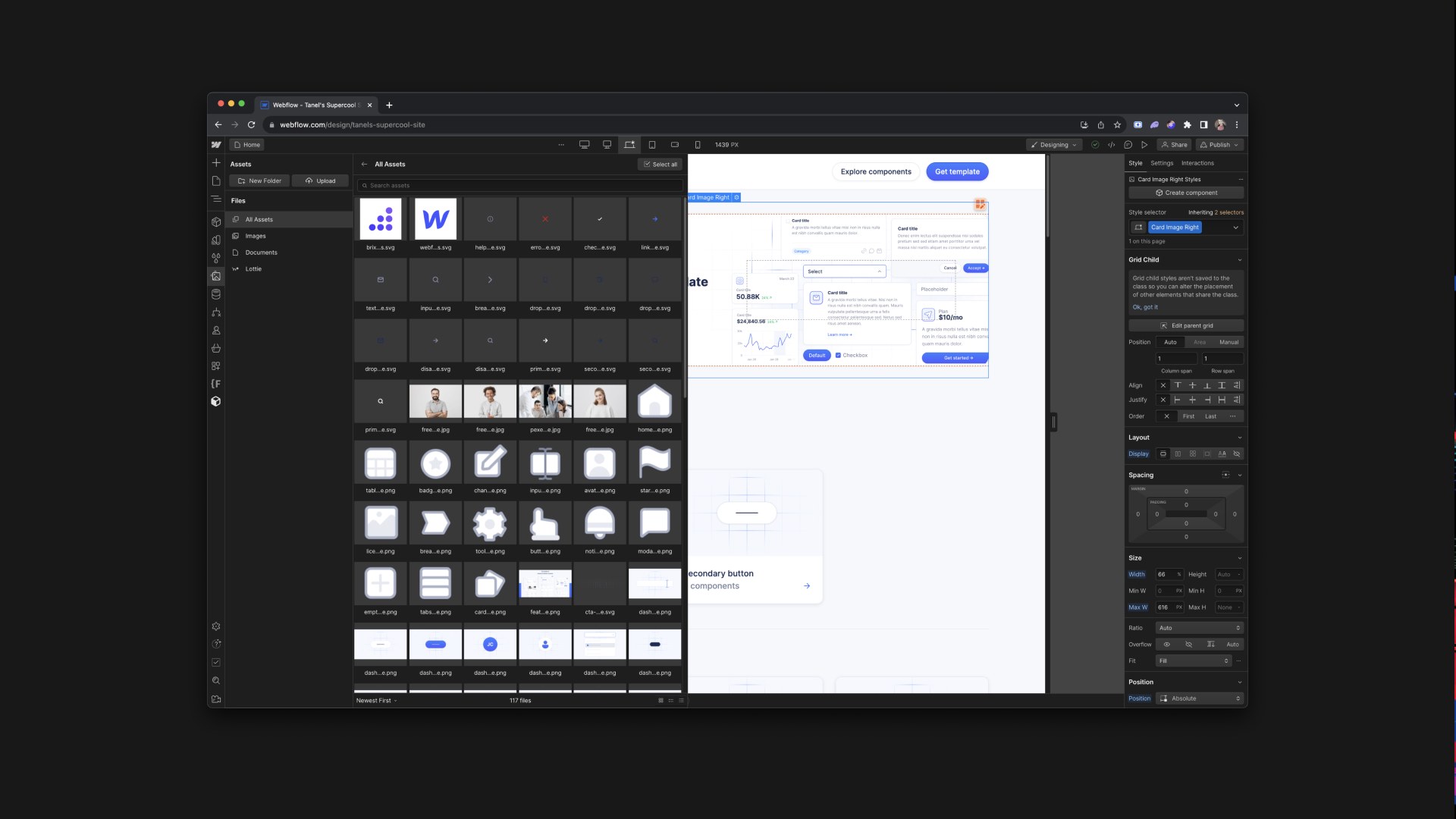Screen dimensions: 1456x819
Task: Dismiss grid notice with Ok, got it
Action: 1147,307
